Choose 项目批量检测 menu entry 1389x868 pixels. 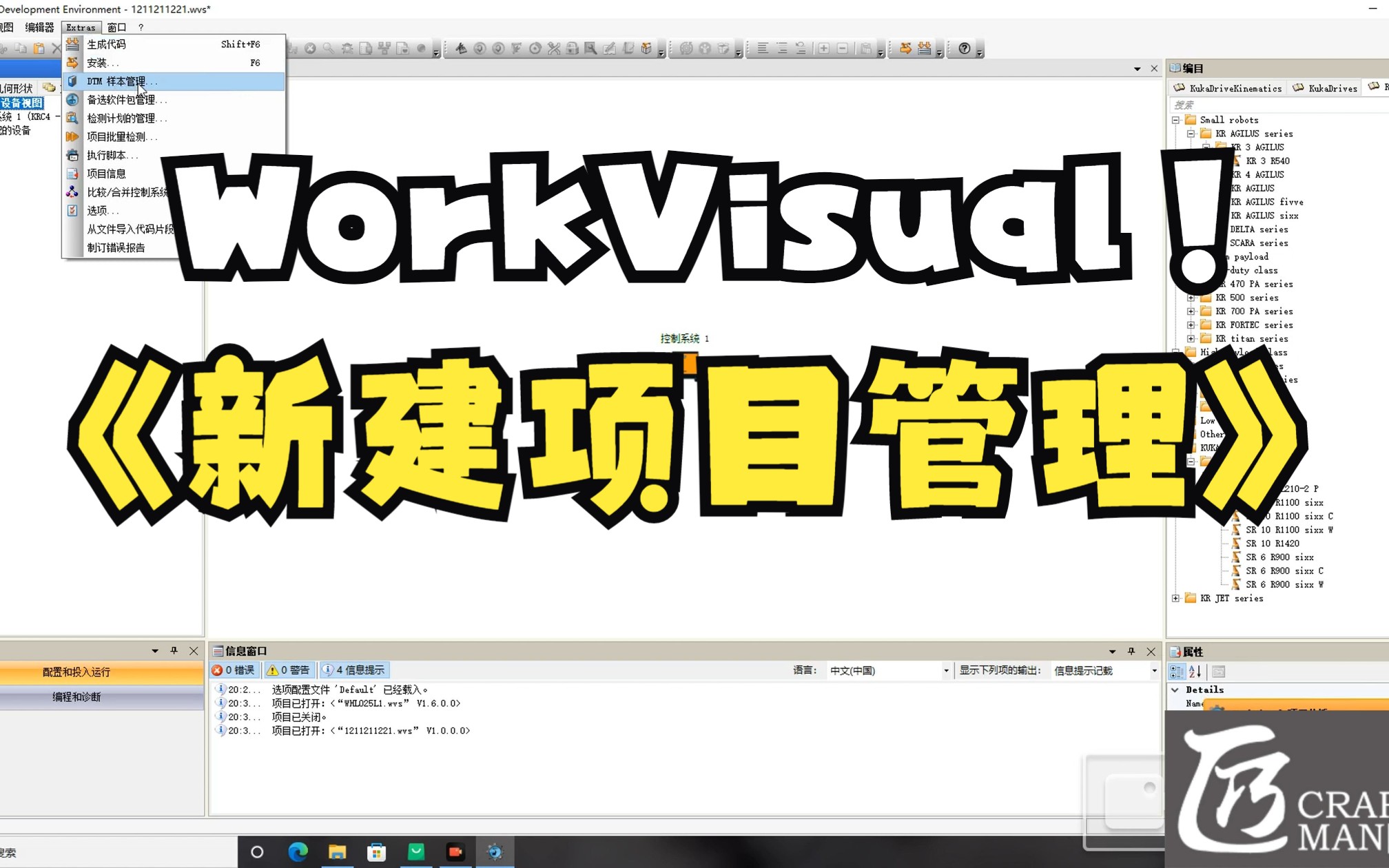point(174,137)
